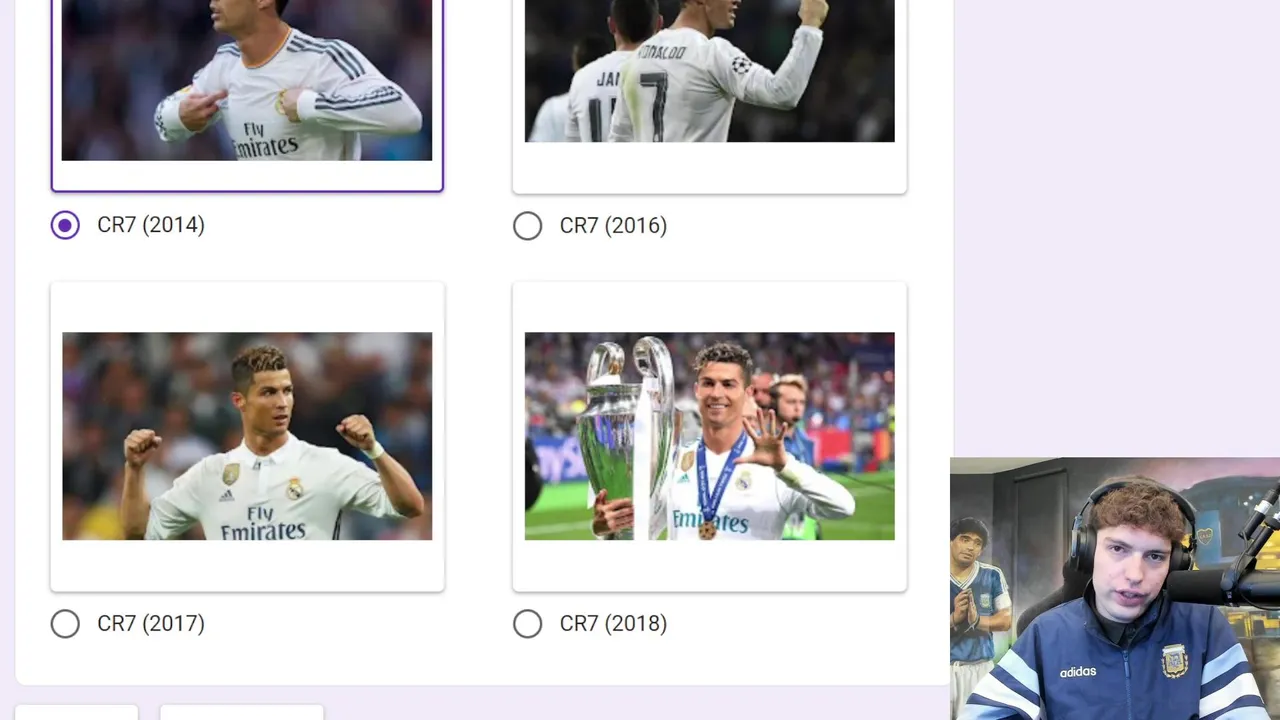1280x720 pixels.
Task: Click the 2014 photo pointing at chest
Action: [x=247, y=80]
